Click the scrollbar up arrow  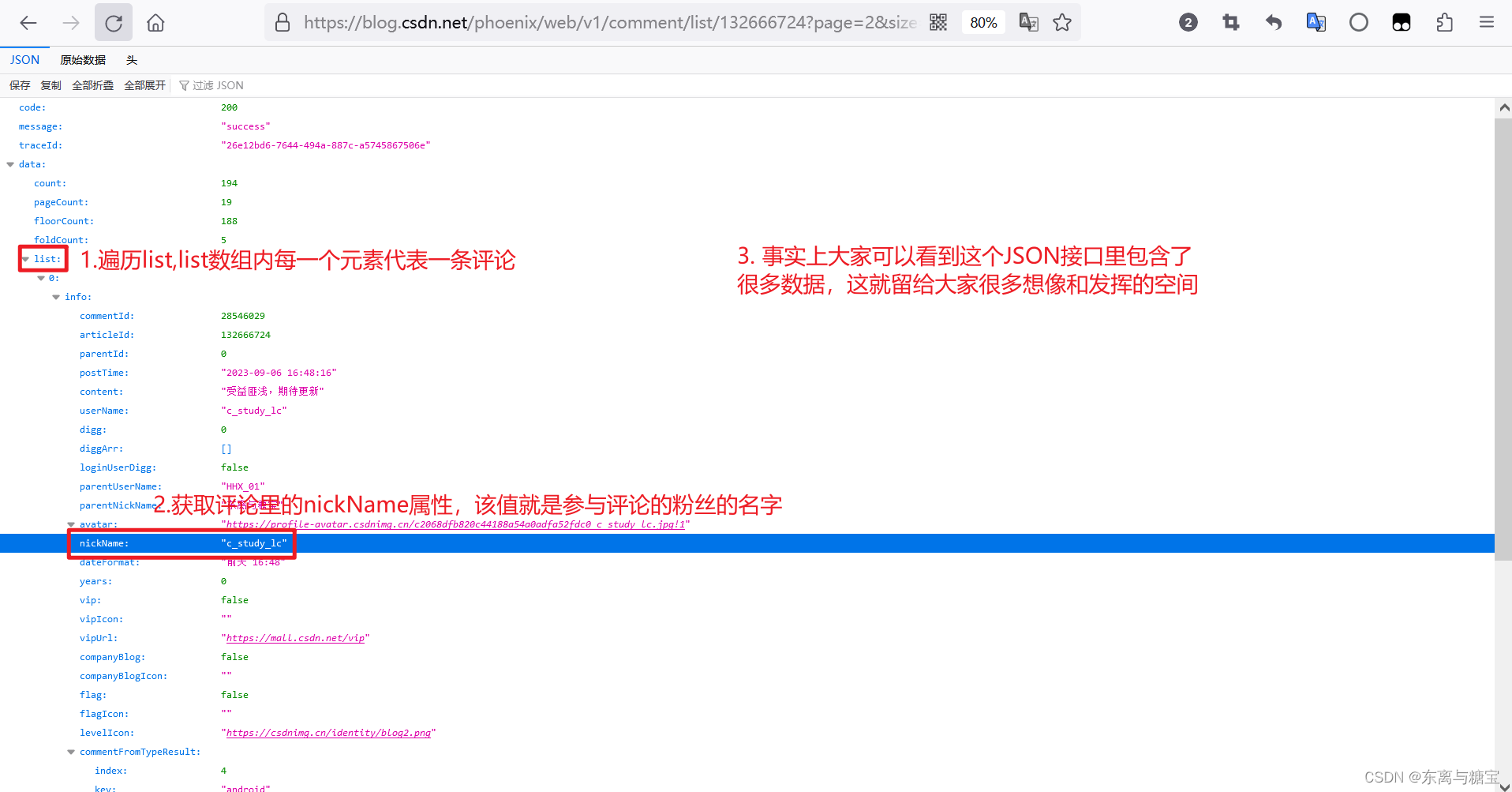1503,107
